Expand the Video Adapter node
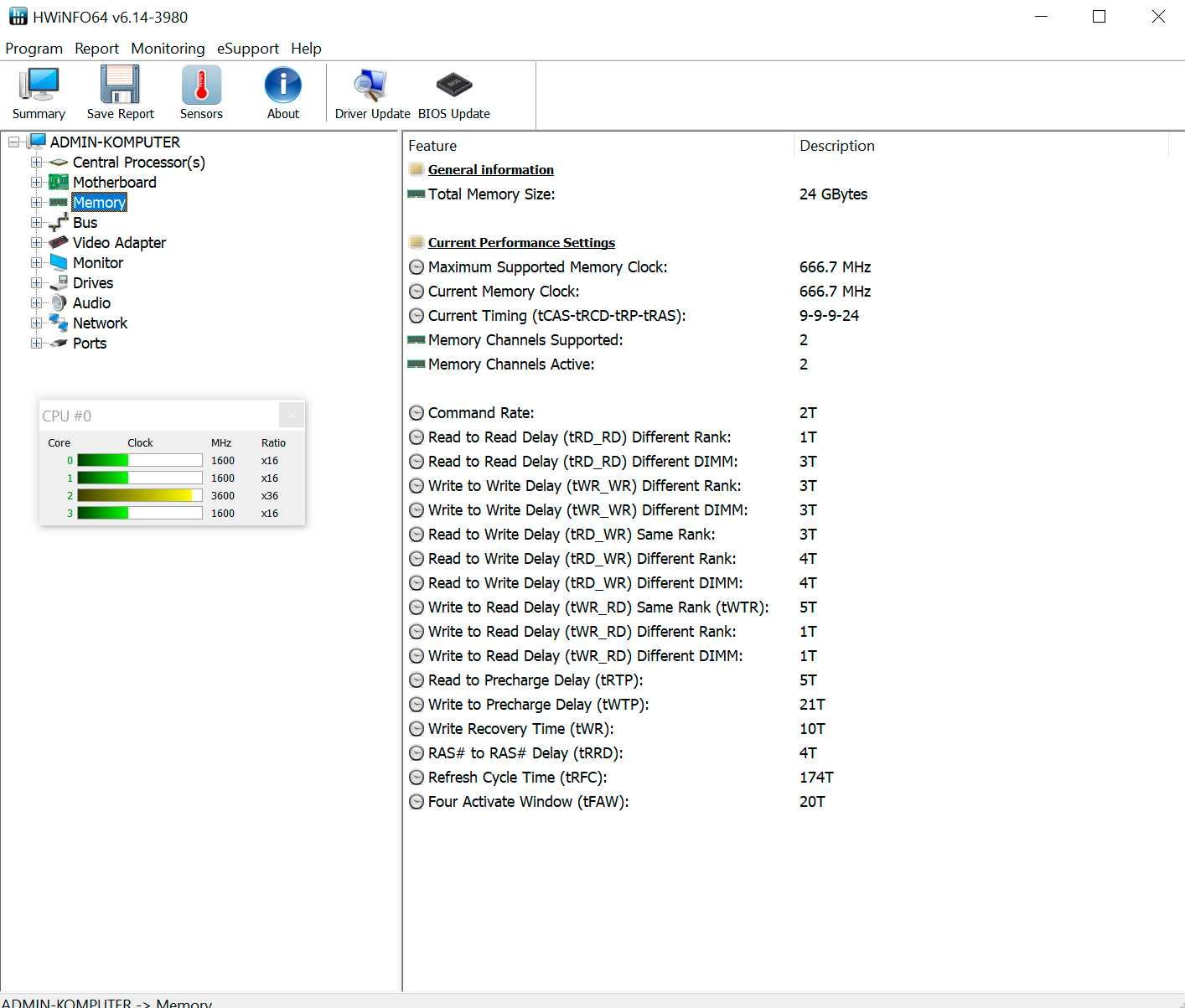The height and width of the screenshot is (1008, 1185). pyautogui.click(x=36, y=243)
